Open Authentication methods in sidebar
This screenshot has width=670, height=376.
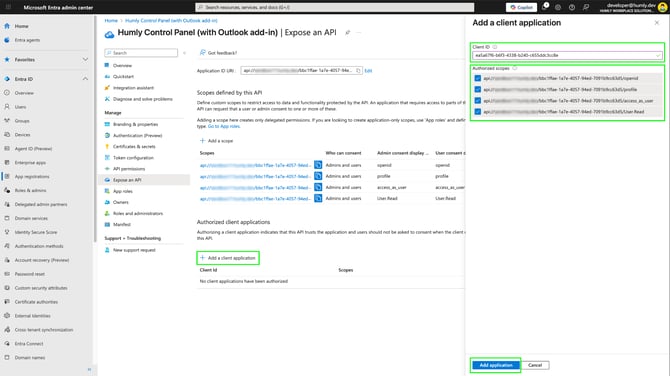pos(39,246)
